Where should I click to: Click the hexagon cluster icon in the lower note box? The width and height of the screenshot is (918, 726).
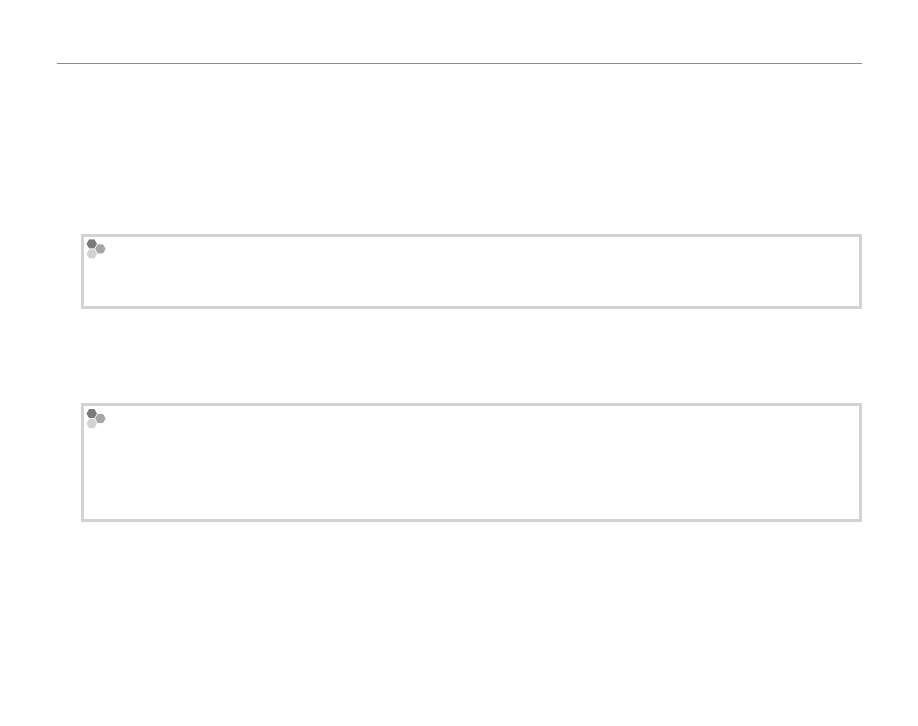(95, 418)
